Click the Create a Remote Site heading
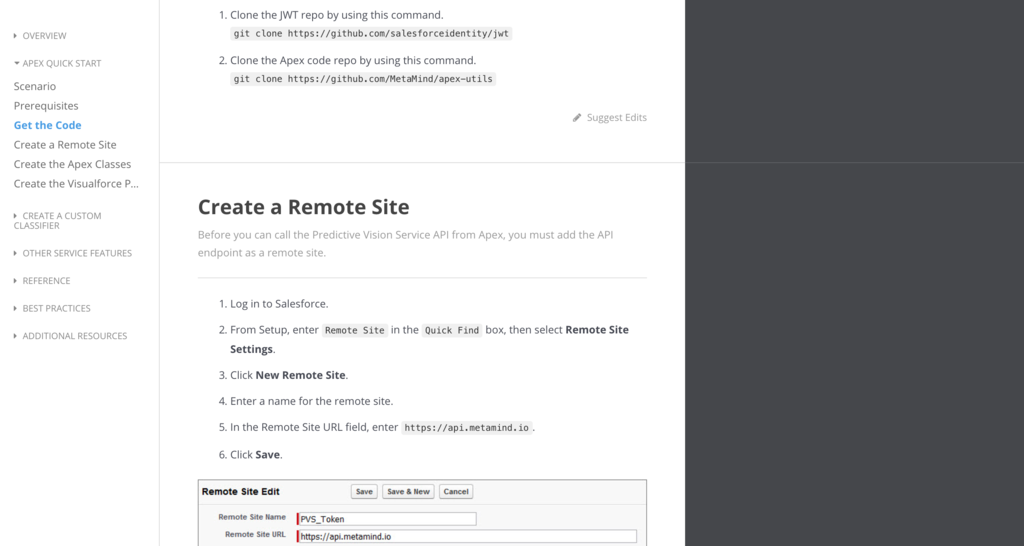This screenshot has height=546, width=1024. click(304, 207)
